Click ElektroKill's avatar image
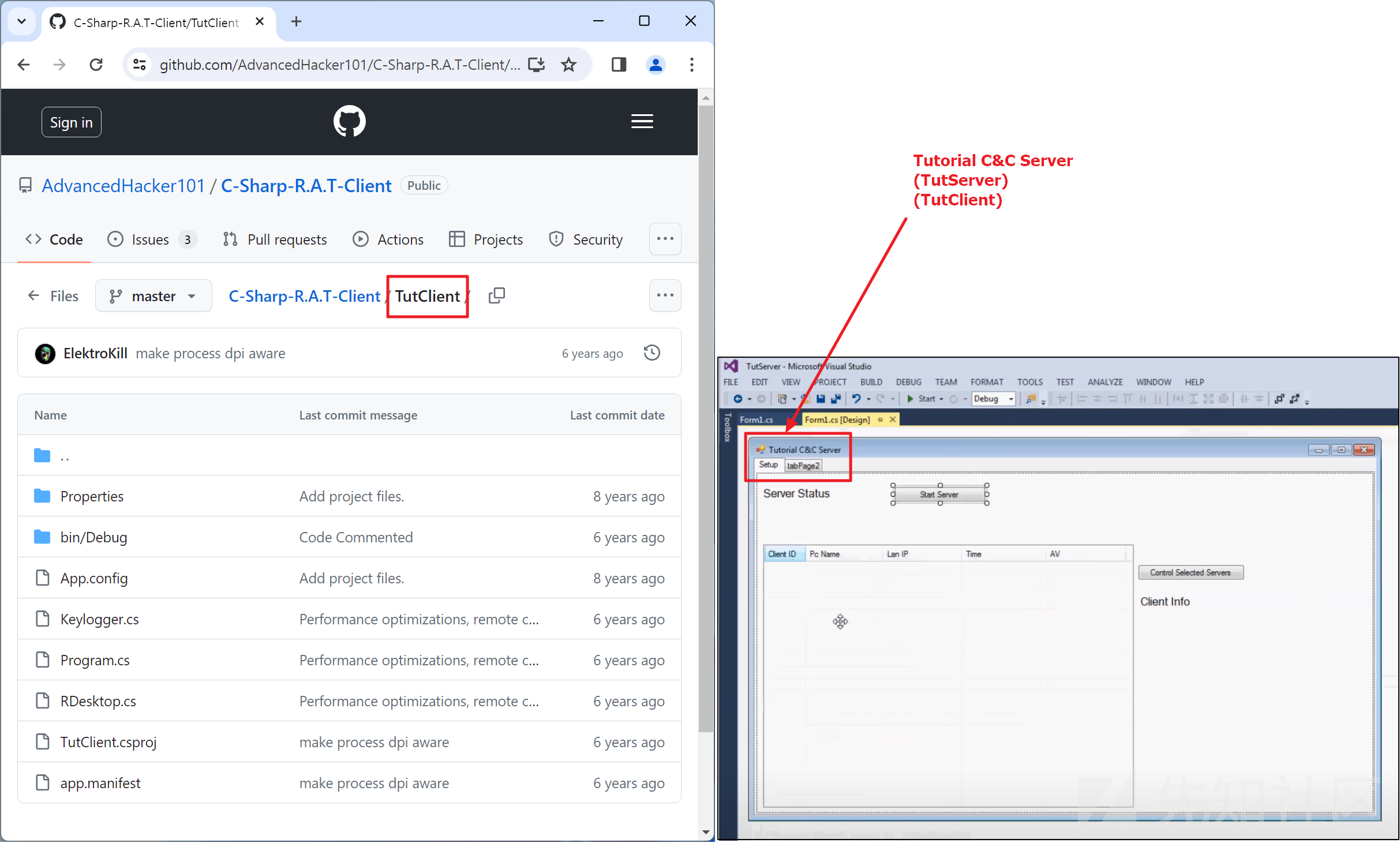The height and width of the screenshot is (843, 1400). pos(45,353)
